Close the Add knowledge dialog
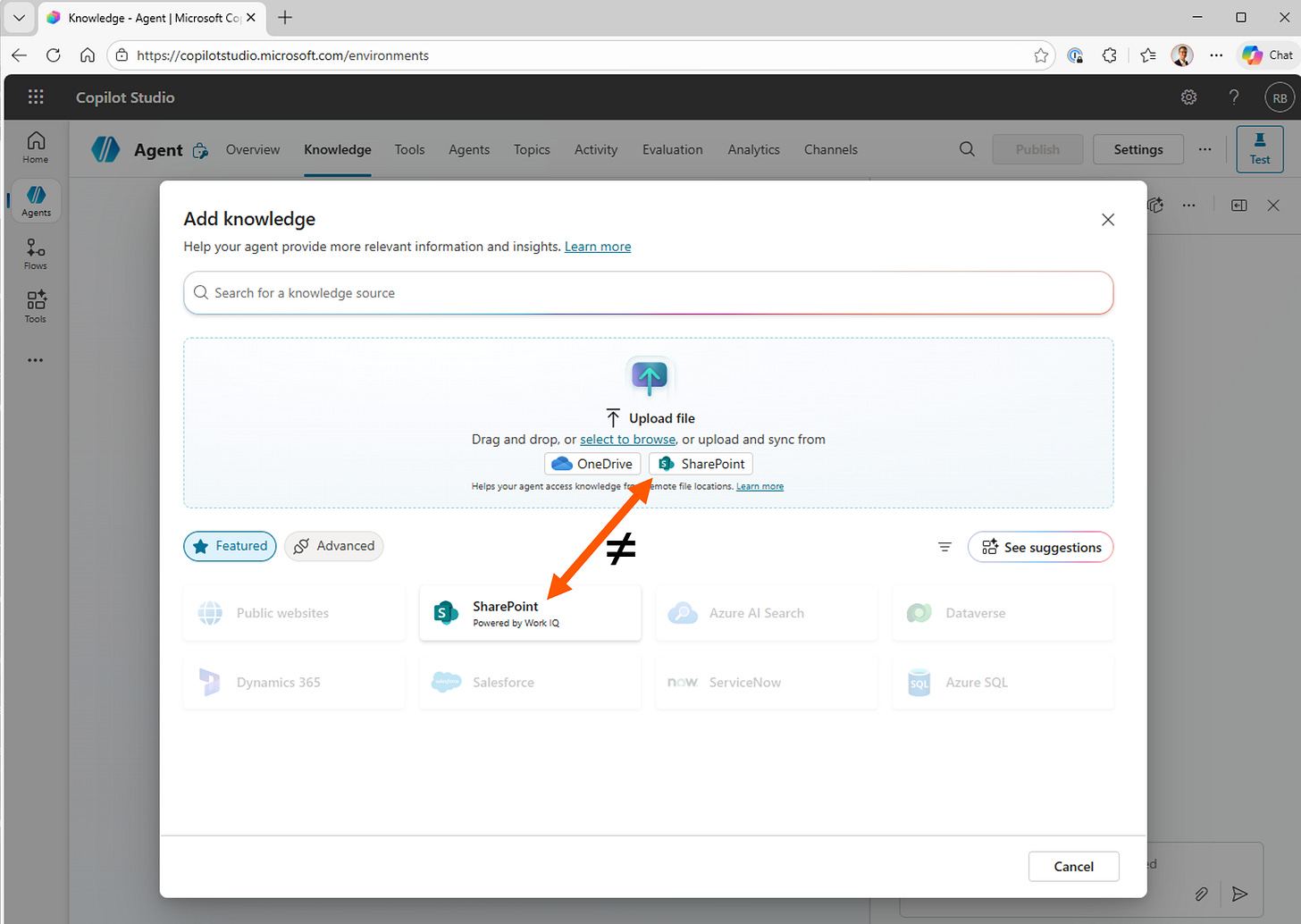Screen dimensions: 1301x924 [1108, 220]
